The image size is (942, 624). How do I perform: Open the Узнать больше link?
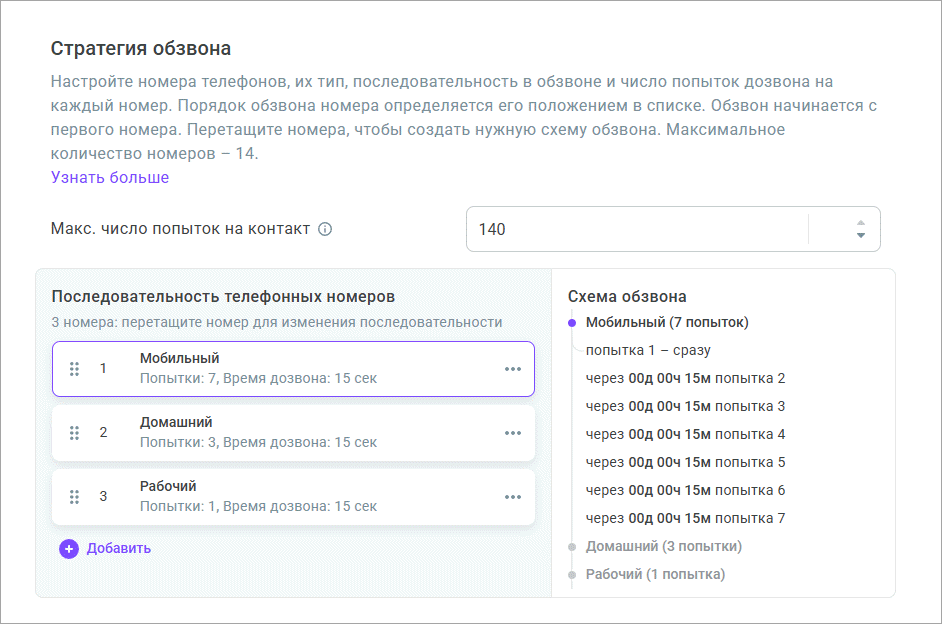[110, 177]
